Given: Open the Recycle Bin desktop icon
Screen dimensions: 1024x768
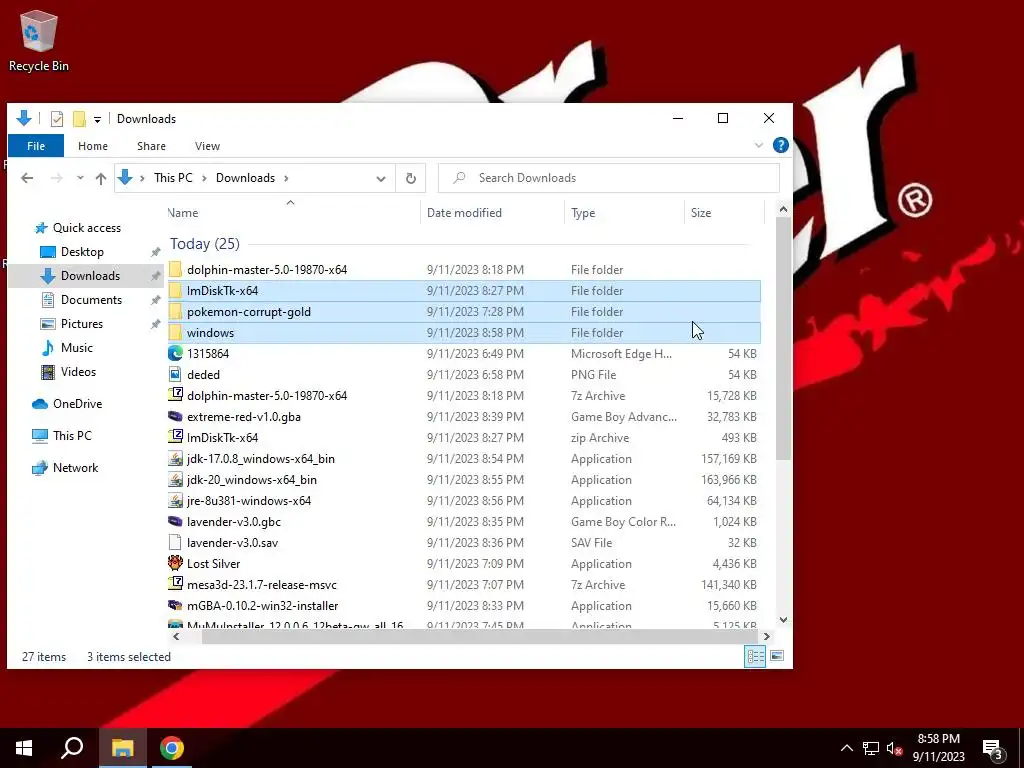Looking at the screenshot, I should 39,40.
